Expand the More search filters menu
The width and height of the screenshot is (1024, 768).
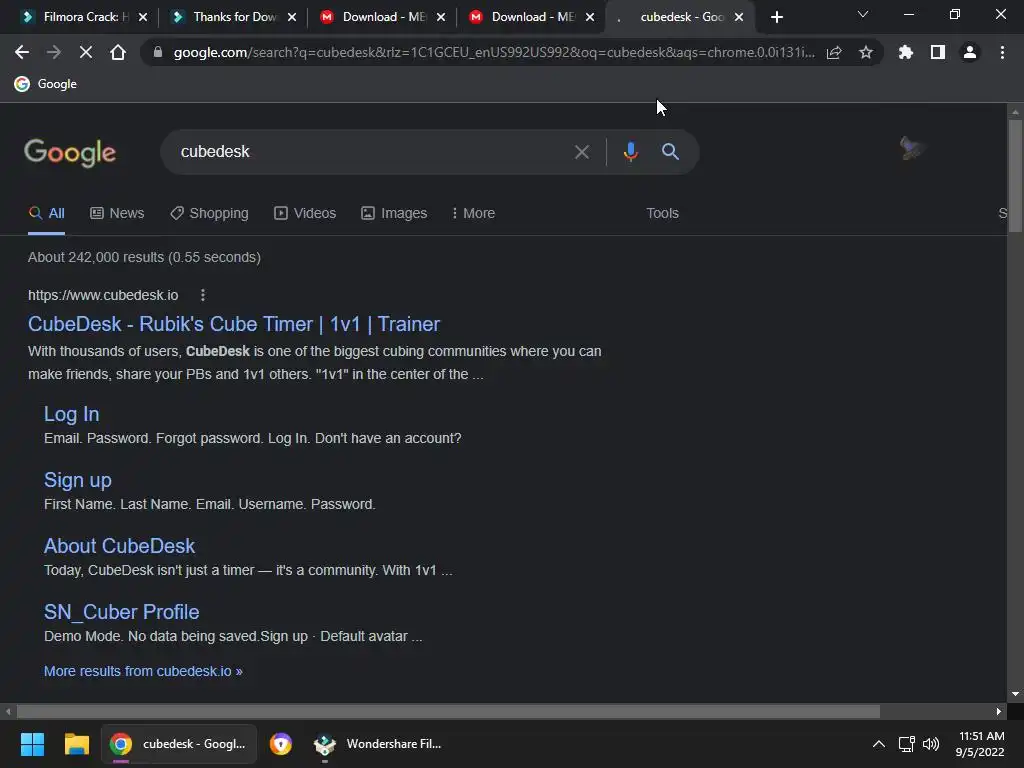pyautogui.click(x=473, y=214)
